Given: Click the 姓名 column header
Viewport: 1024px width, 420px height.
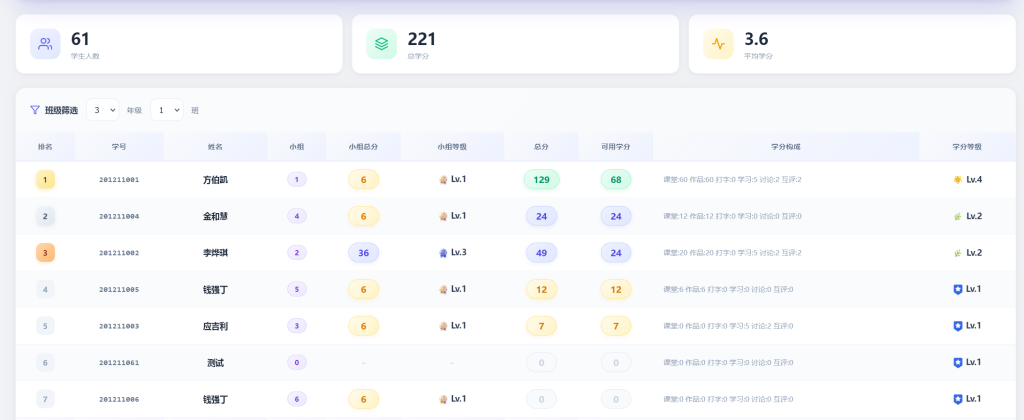Looking at the screenshot, I should 216,147.
